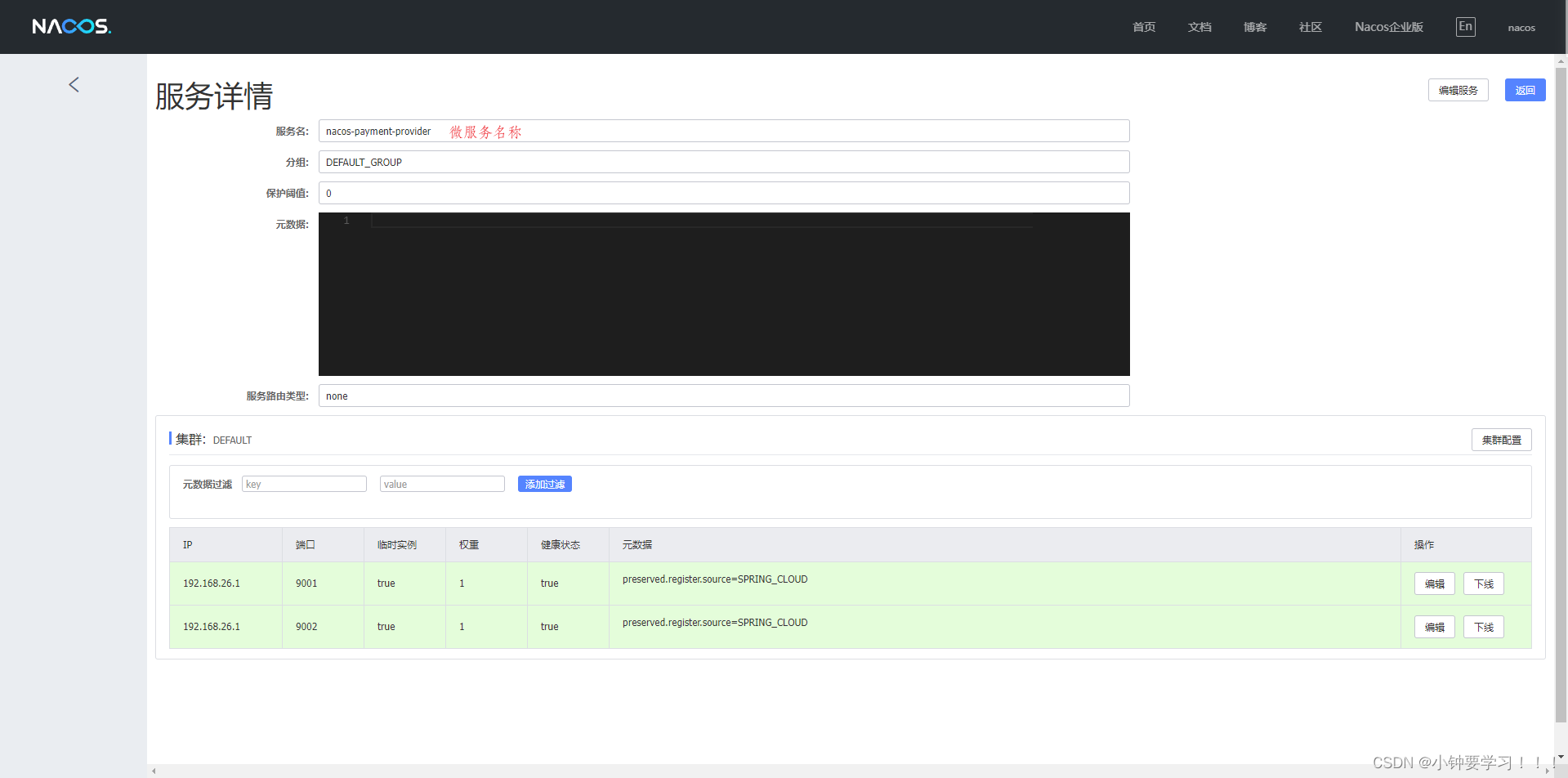The height and width of the screenshot is (778, 1568).
Task: Click inside the 元数据 code editor
Action: click(x=724, y=294)
